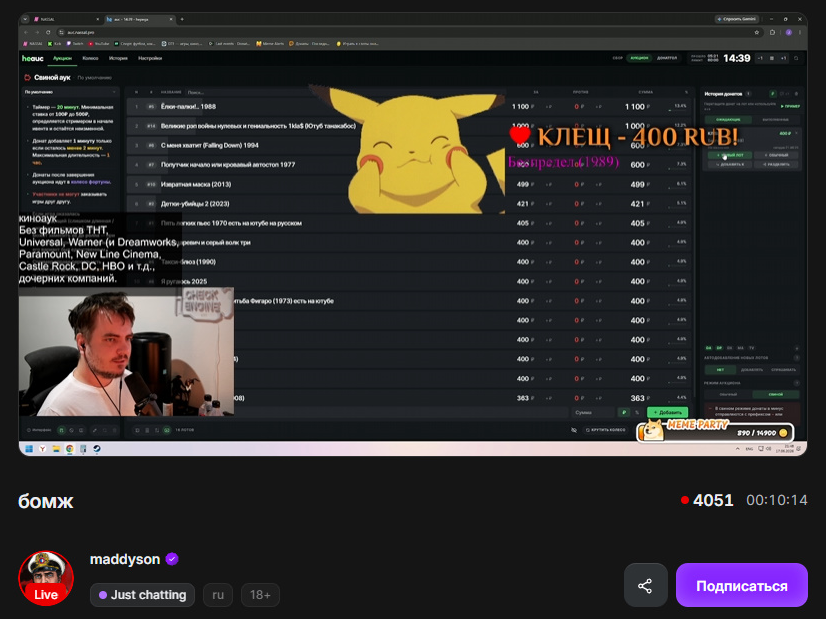Click the 00:10:14 stream duration
This screenshot has width=826, height=619.
[x=776, y=500]
